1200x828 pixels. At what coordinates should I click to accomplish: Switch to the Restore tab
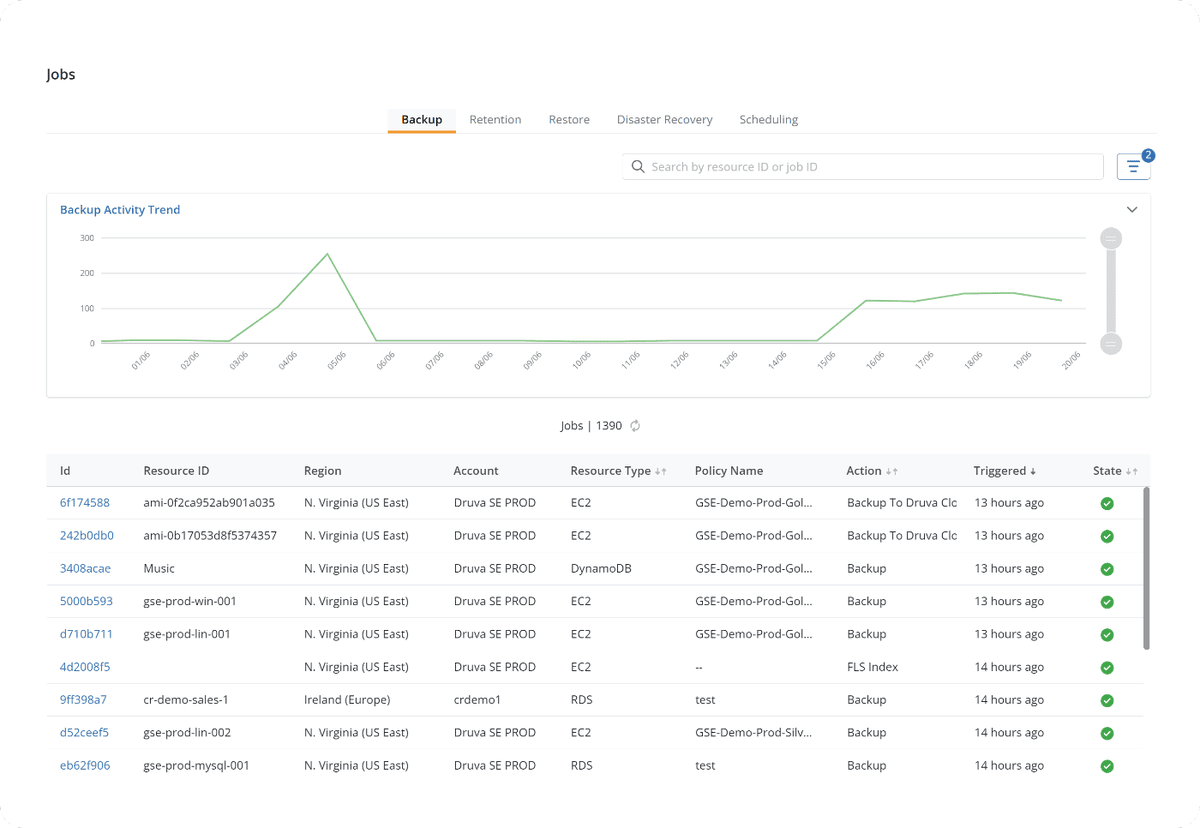[x=569, y=119]
